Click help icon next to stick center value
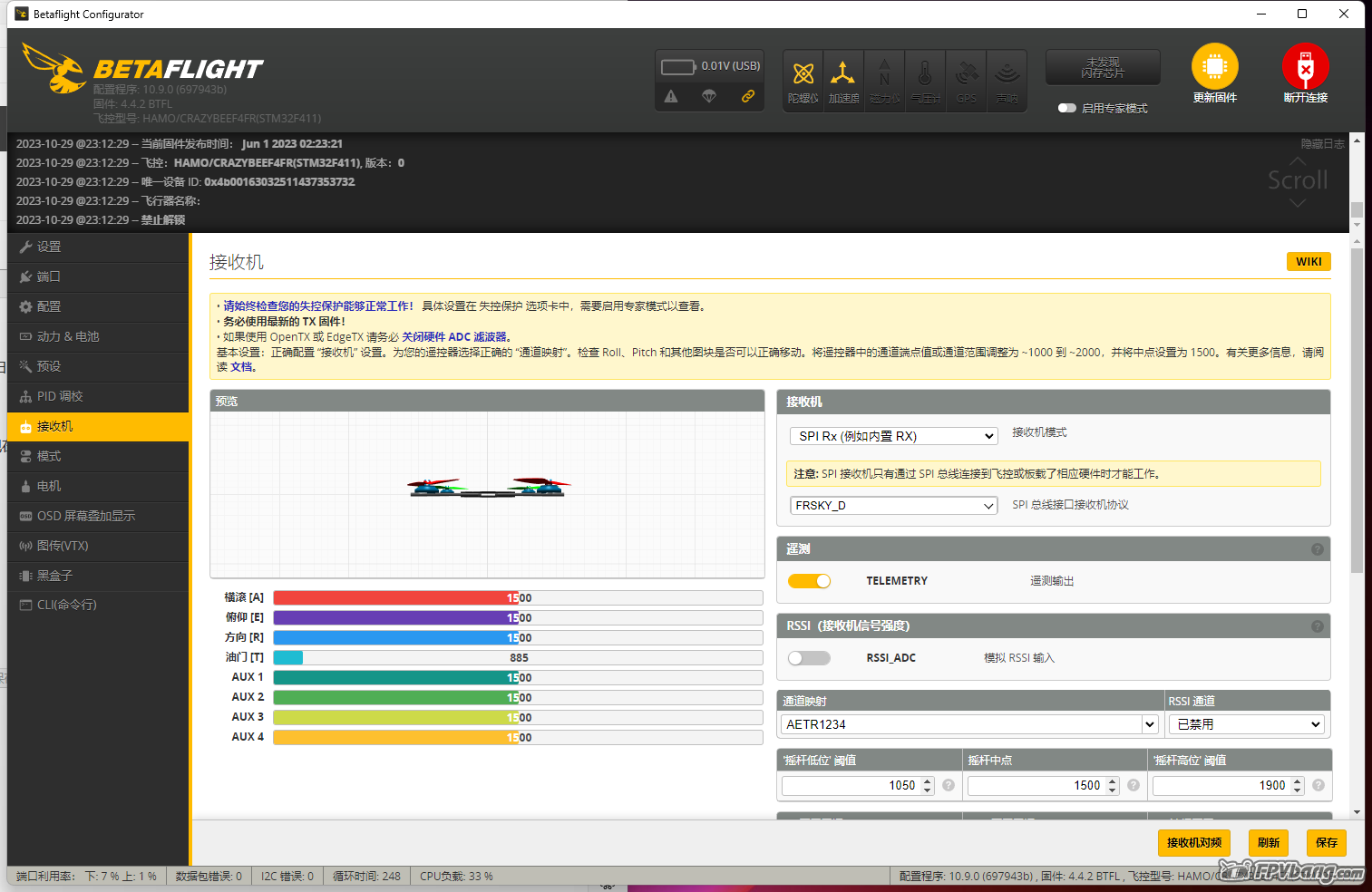The width and height of the screenshot is (1372, 892). (1134, 786)
